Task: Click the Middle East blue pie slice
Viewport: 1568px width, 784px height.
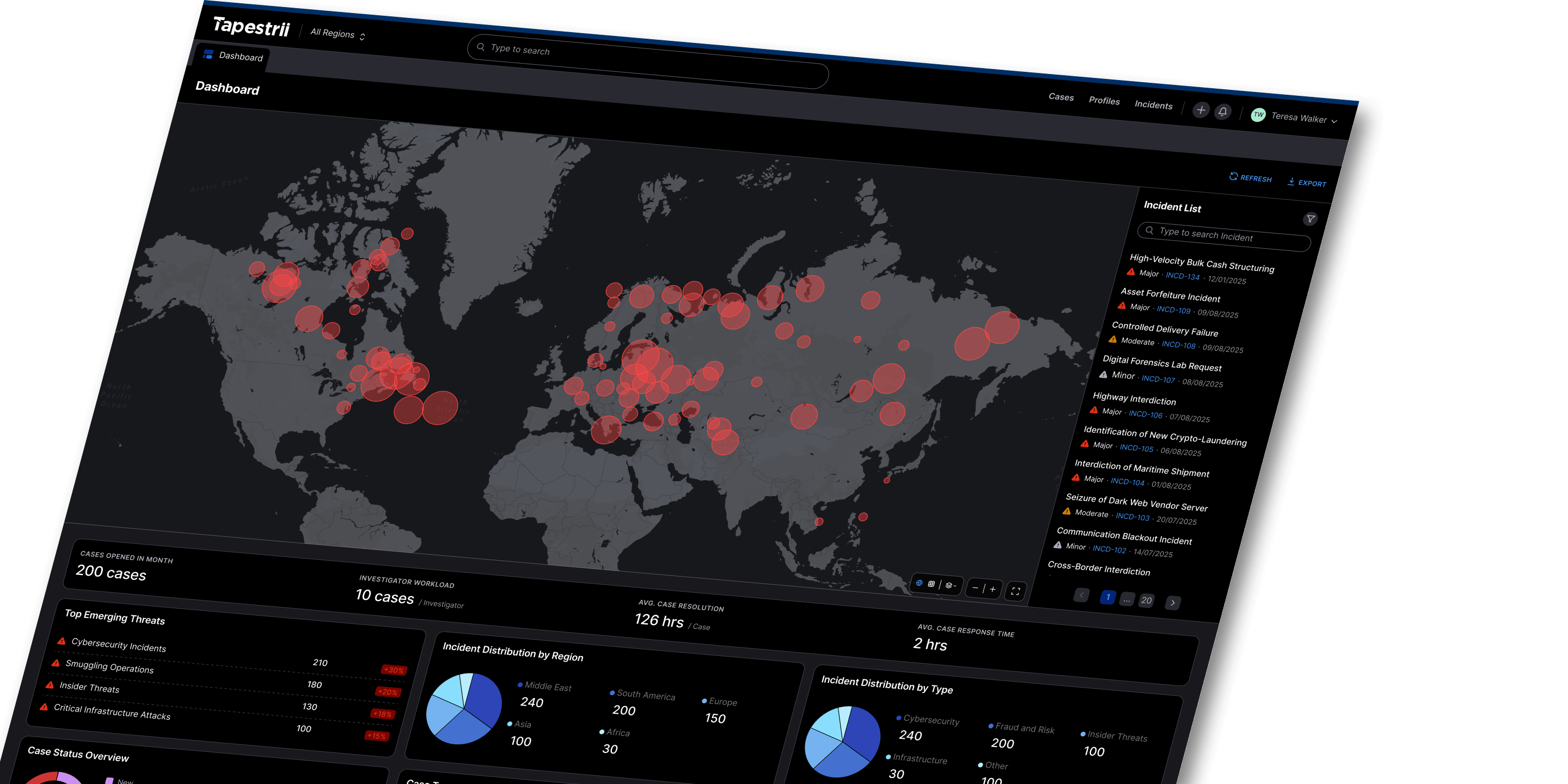Action: point(483,700)
